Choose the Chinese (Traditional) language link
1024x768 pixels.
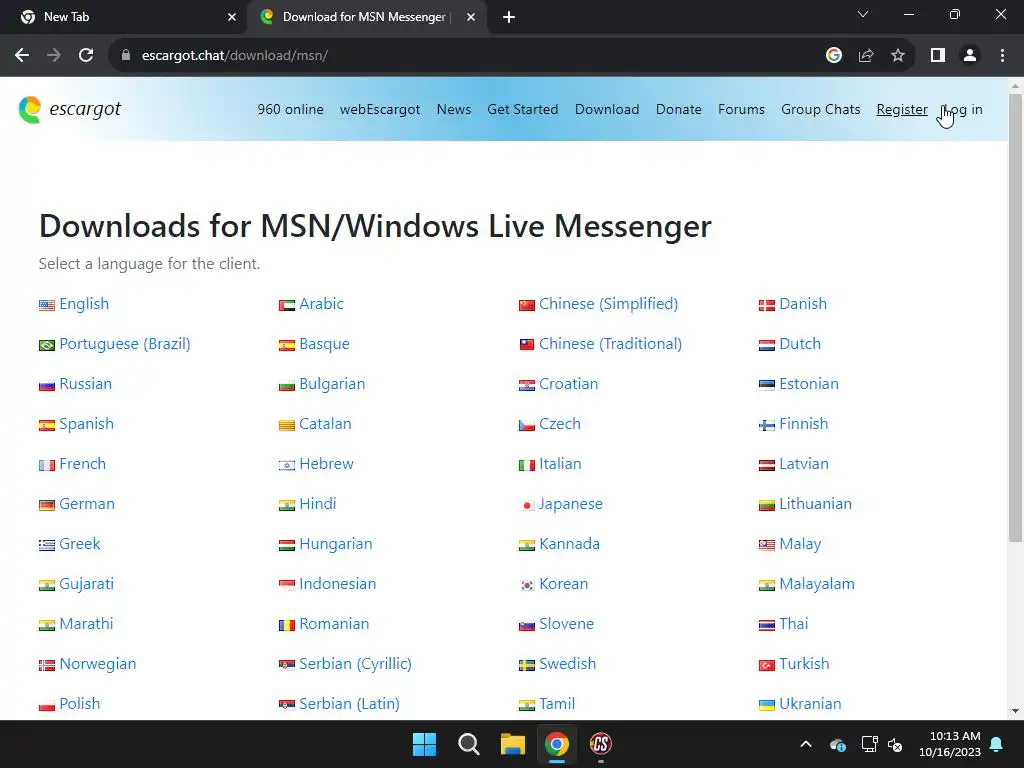(610, 344)
